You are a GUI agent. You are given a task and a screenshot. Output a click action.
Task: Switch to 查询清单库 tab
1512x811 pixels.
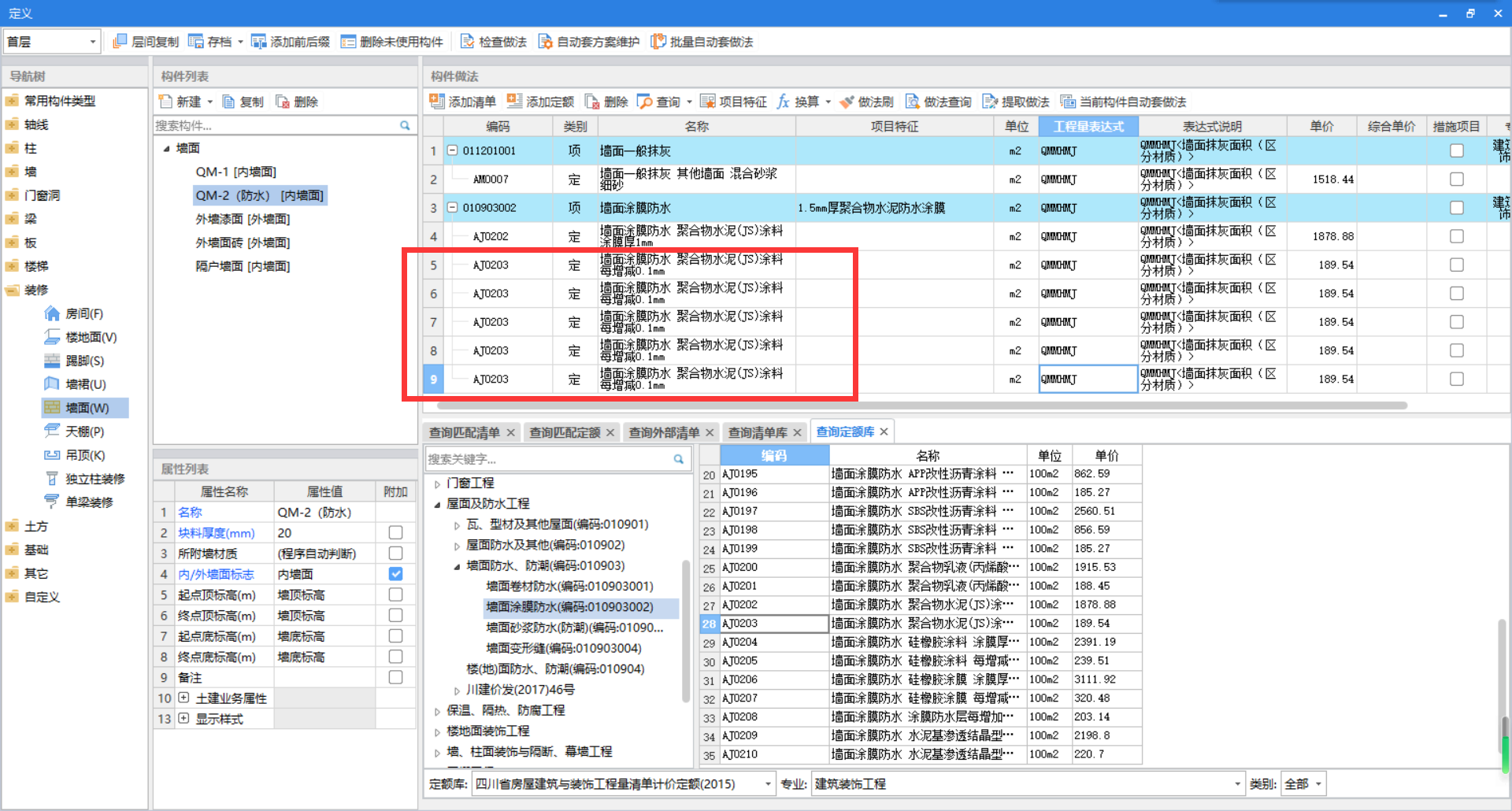(758, 432)
